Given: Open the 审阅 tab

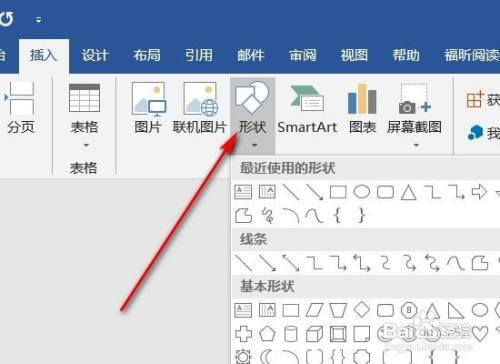Looking at the screenshot, I should [302, 55].
